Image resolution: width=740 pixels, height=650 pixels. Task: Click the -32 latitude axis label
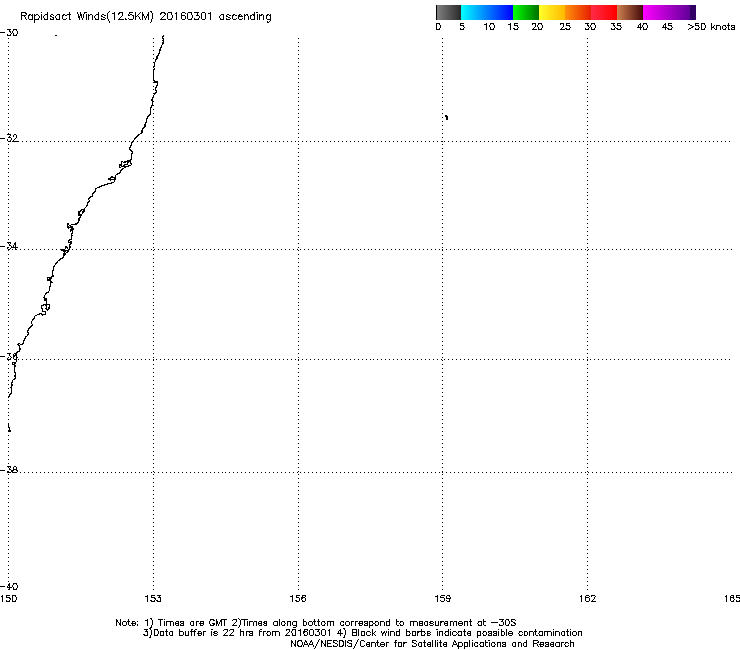pyautogui.click(x=9, y=138)
